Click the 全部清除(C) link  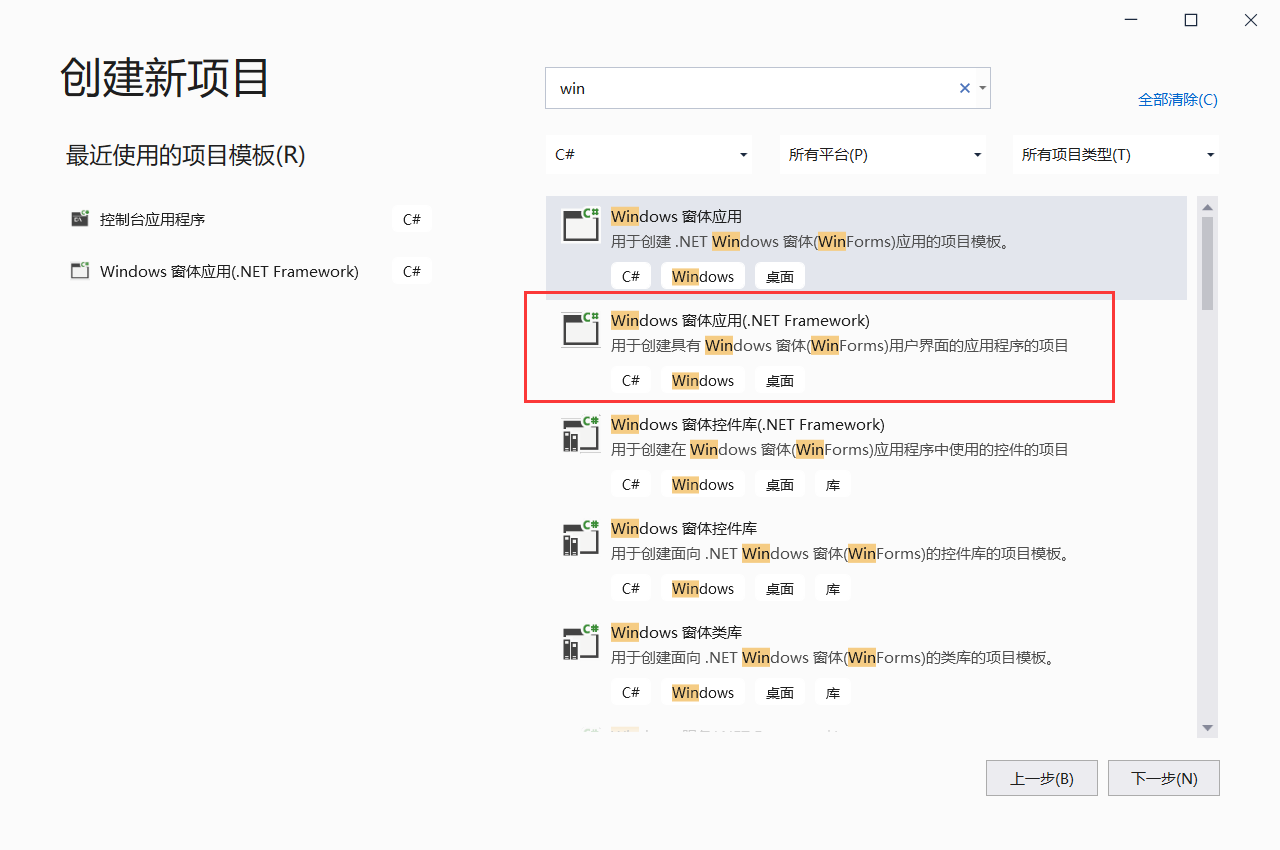click(1178, 100)
